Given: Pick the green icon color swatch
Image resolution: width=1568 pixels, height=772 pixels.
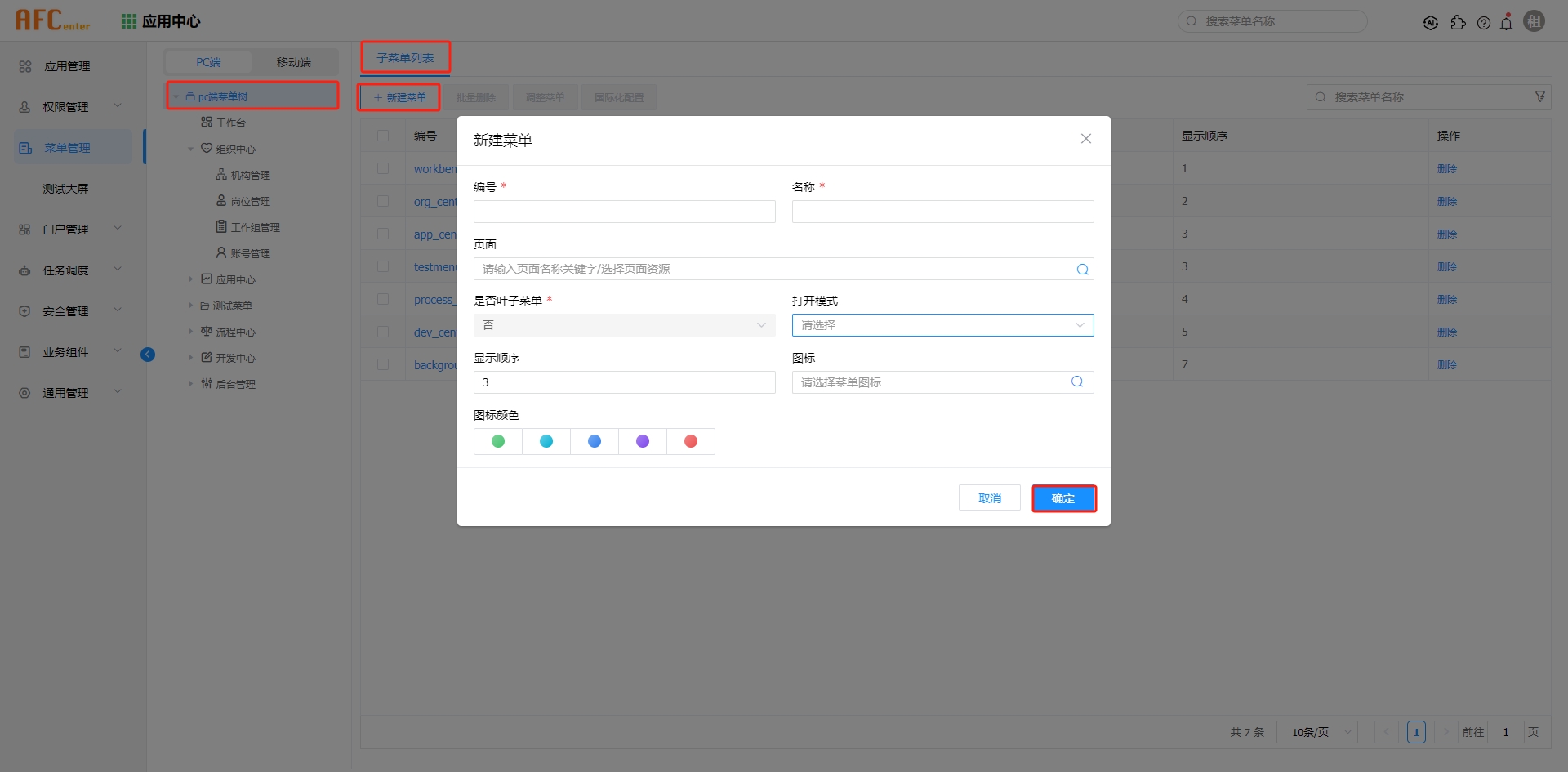Looking at the screenshot, I should (497, 441).
